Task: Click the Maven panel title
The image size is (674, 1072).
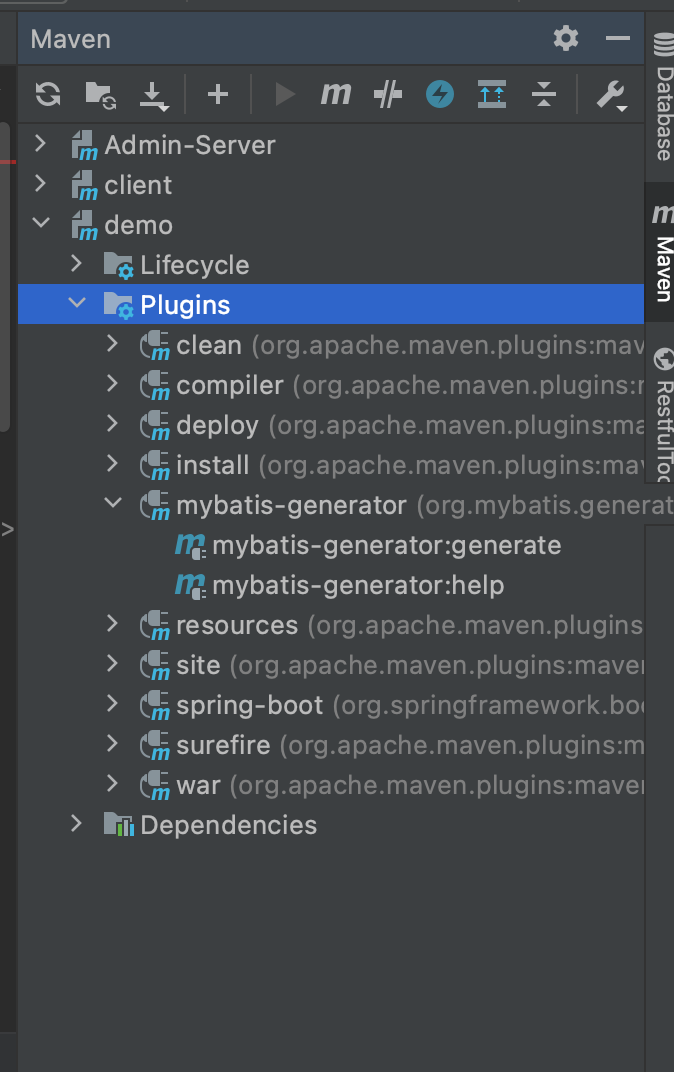Action: [70, 39]
